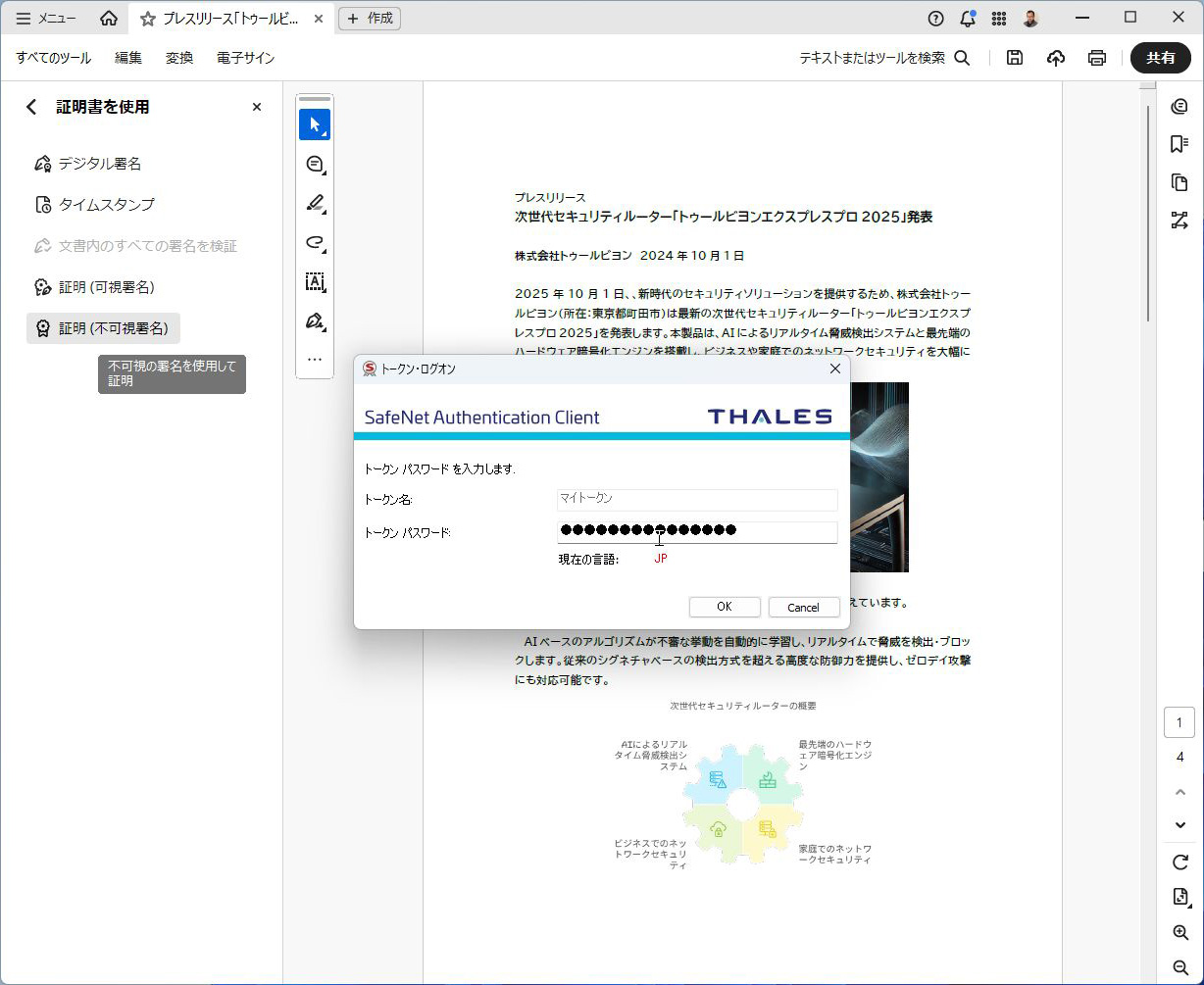Viewport: 1204px width, 985px height.
Task: Expand more tools ellipsis in quick toolbar
Action: point(315,360)
